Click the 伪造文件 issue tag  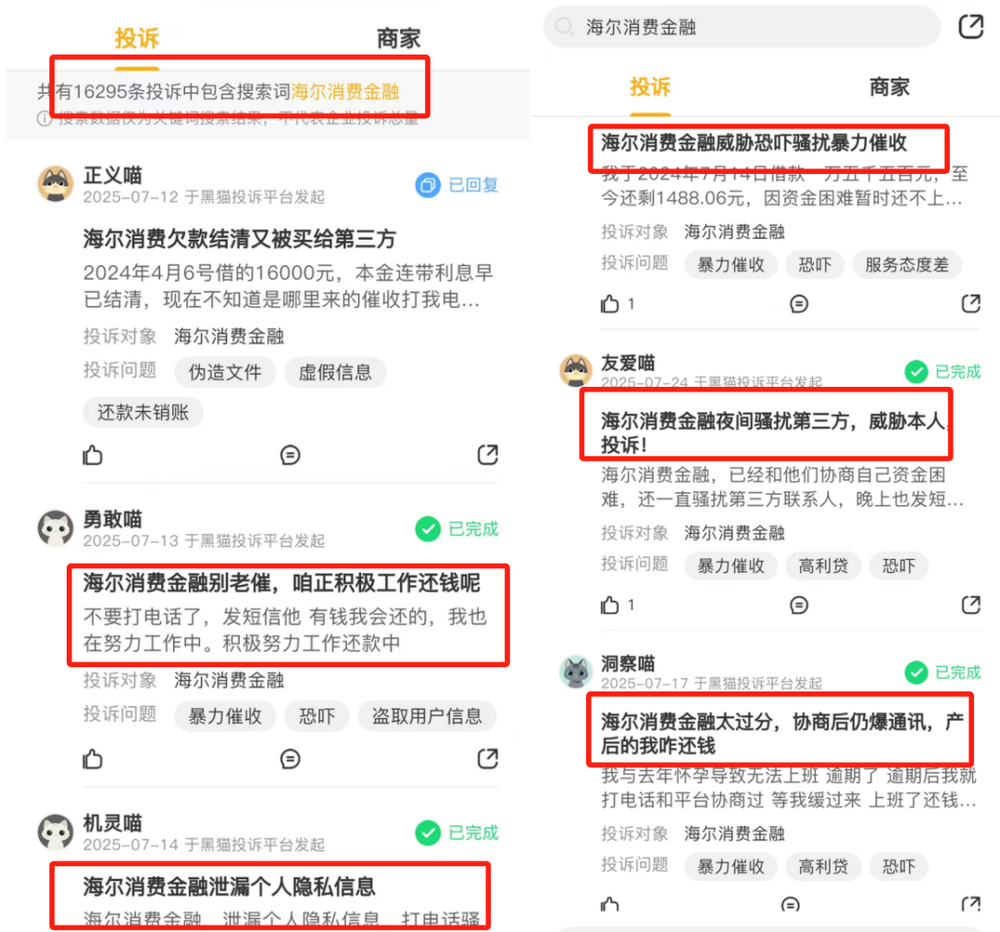224,373
